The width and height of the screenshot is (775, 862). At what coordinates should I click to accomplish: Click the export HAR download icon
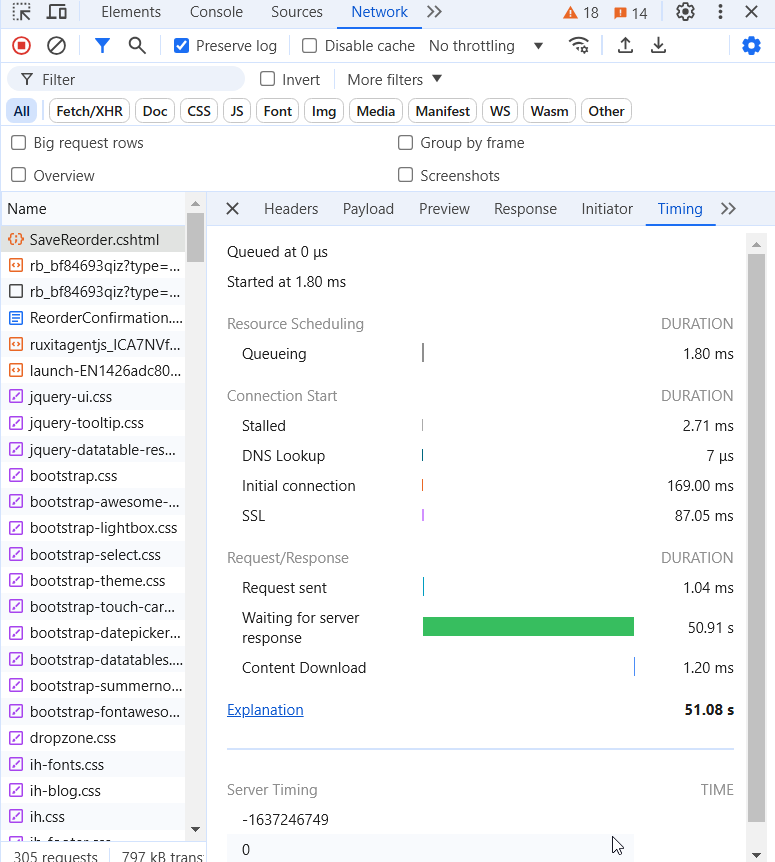[658, 46]
